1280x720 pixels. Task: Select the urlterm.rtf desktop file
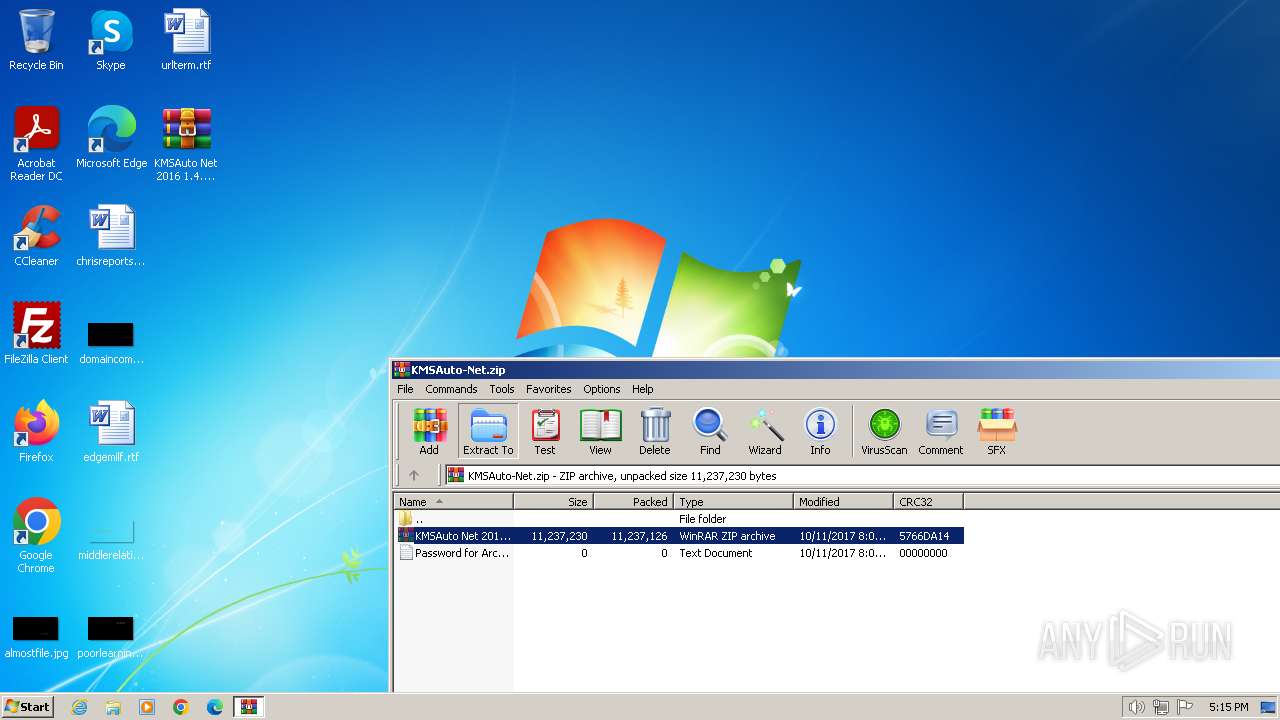[186, 40]
